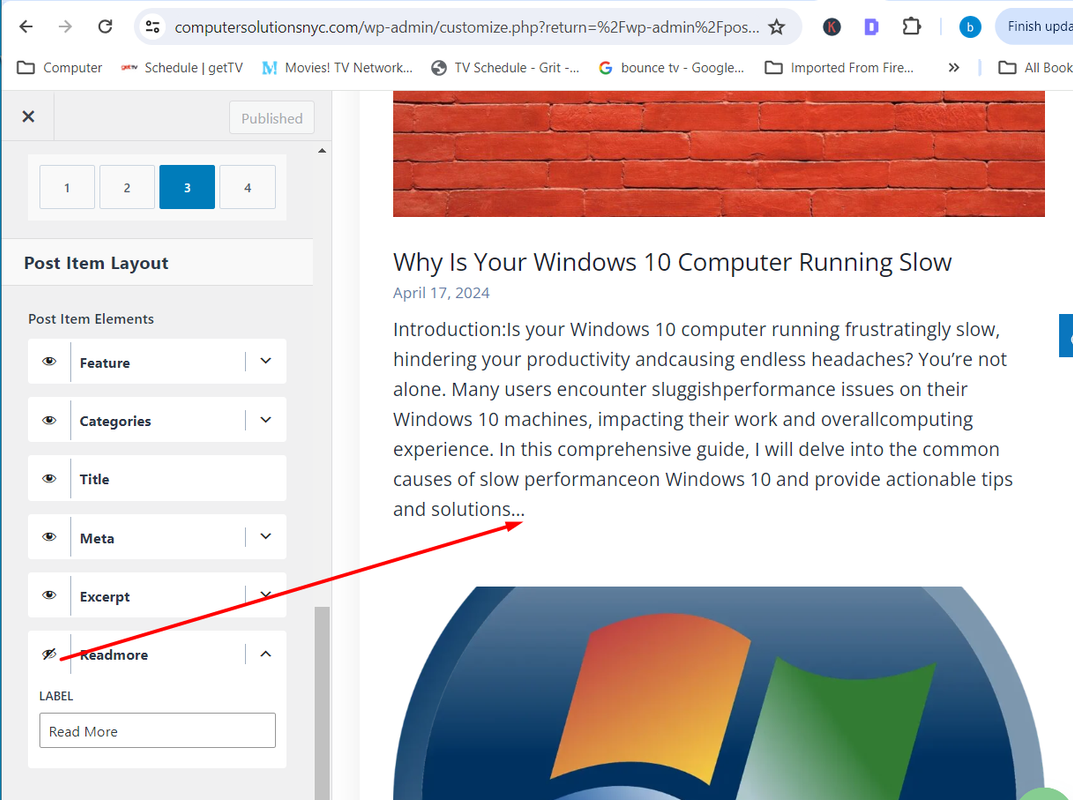The width and height of the screenshot is (1073, 800).
Task: Select layout column option 2
Action: coord(127,187)
